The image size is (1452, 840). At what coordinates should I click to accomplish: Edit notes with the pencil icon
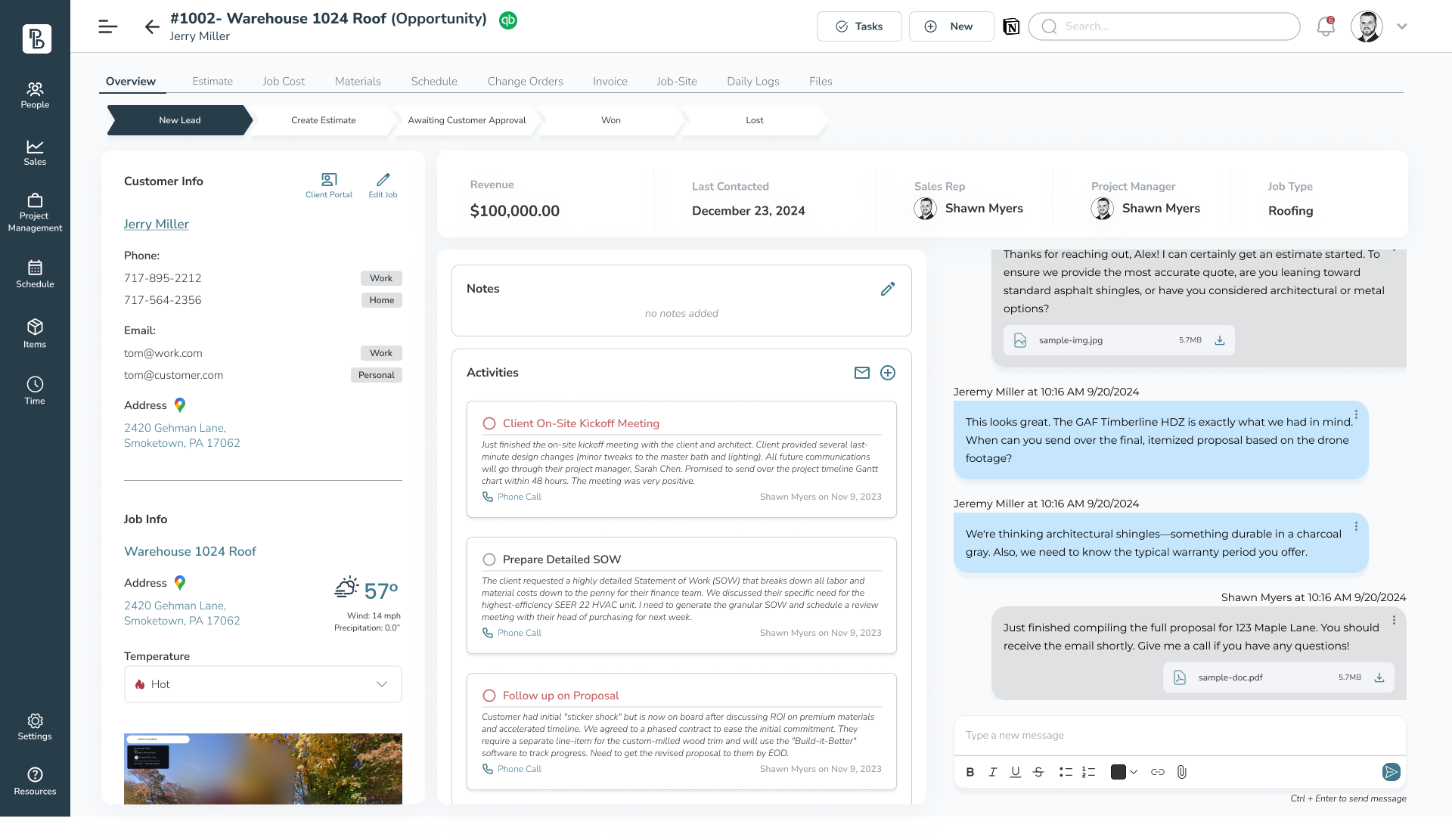(x=888, y=289)
